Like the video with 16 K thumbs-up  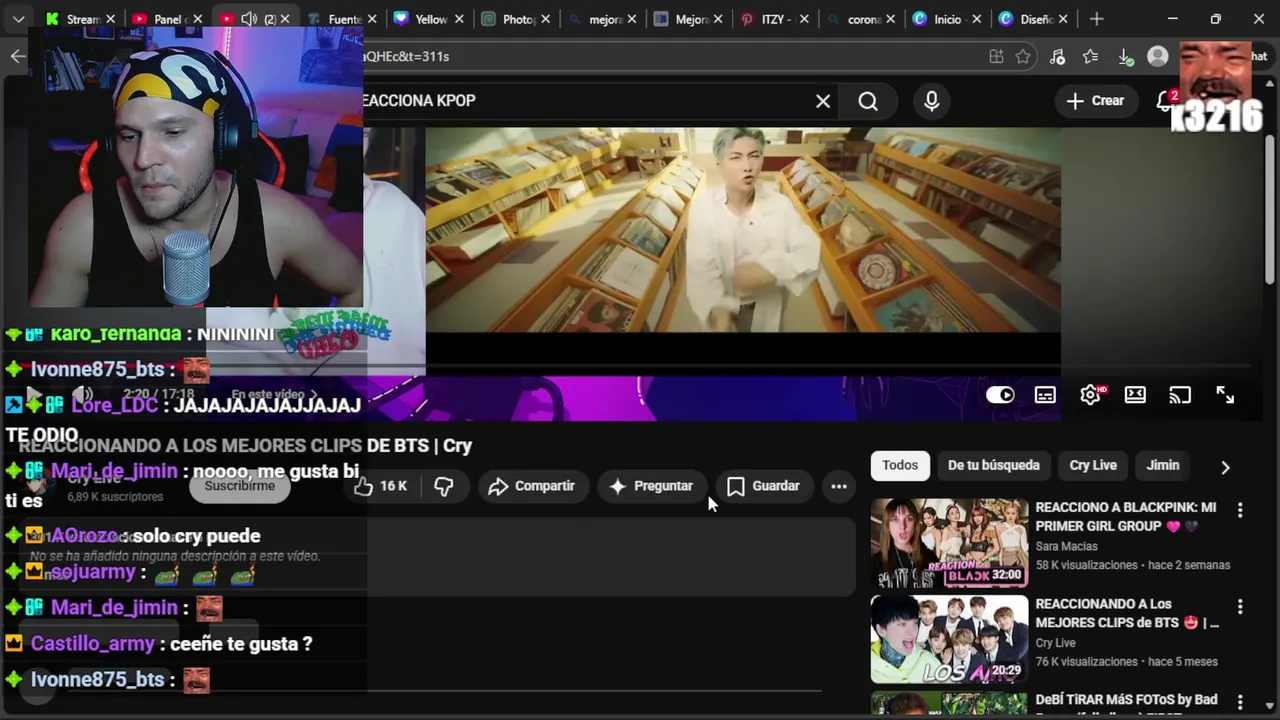[x=379, y=486]
